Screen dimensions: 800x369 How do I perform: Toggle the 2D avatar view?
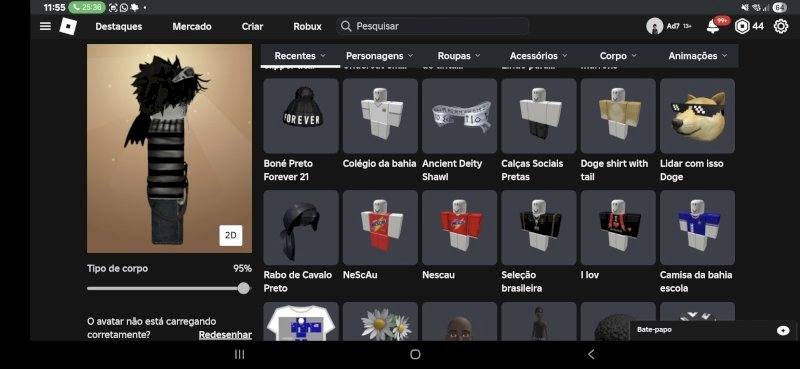(231, 235)
